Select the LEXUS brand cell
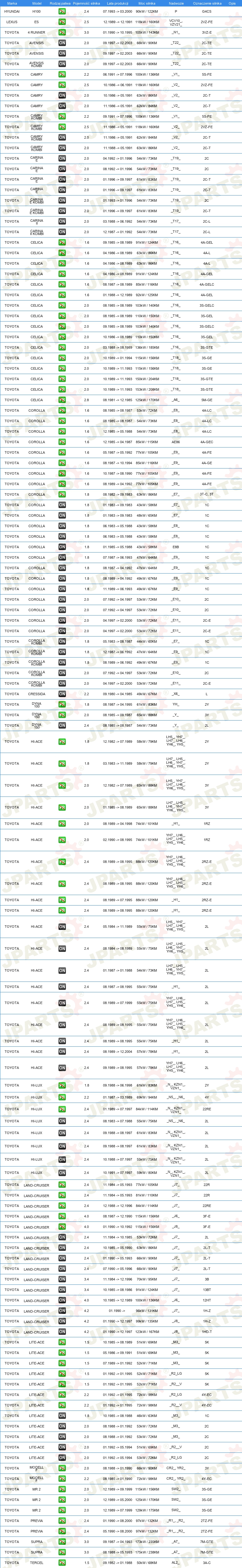242x1568 pixels. pyautogui.click(x=12, y=22)
